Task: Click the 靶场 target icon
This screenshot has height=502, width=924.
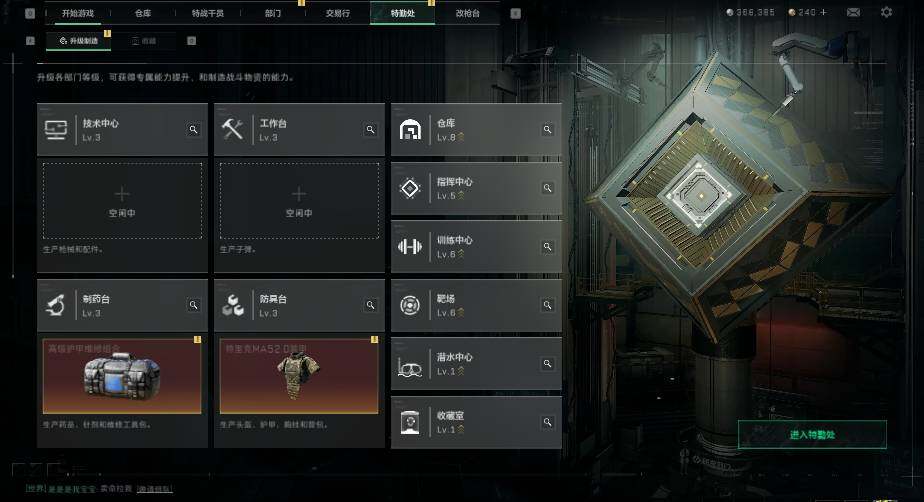Action: [x=410, y=305]
